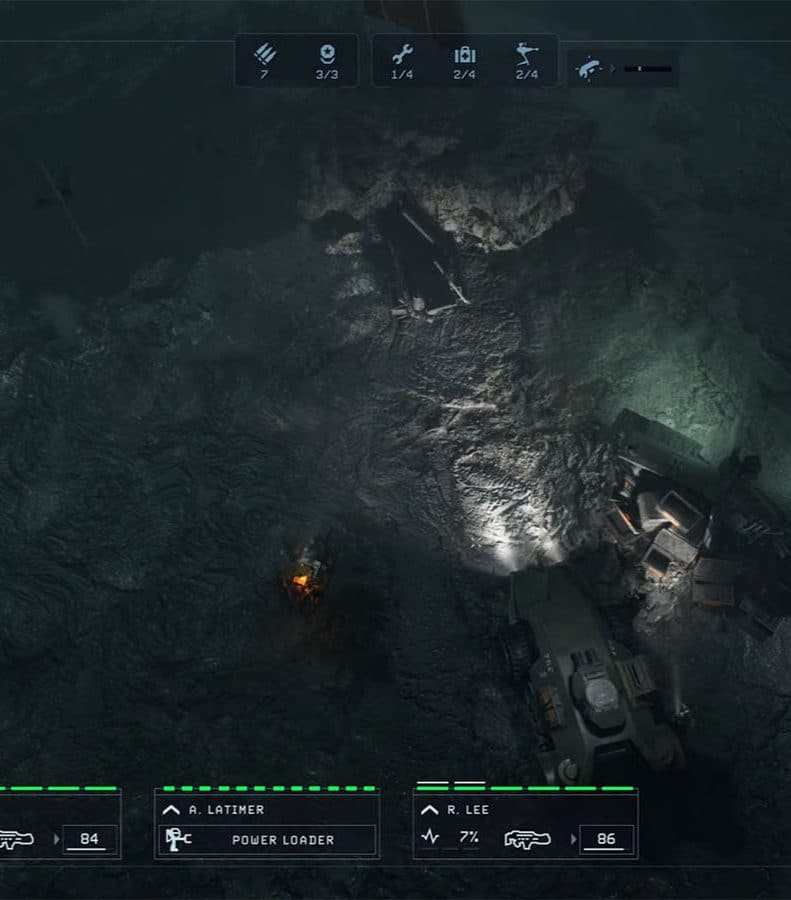
Task: Select the A. Latimer marine name
Action: [227, 810]
